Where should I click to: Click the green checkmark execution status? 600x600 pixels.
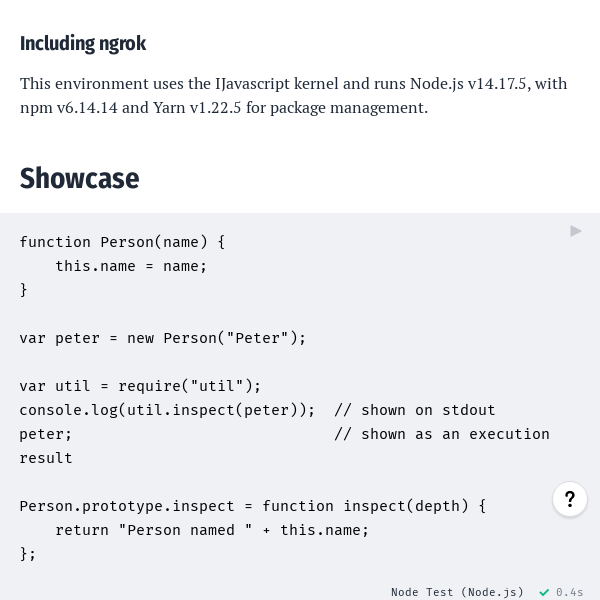pyautogui.click(x=544, y=592)
